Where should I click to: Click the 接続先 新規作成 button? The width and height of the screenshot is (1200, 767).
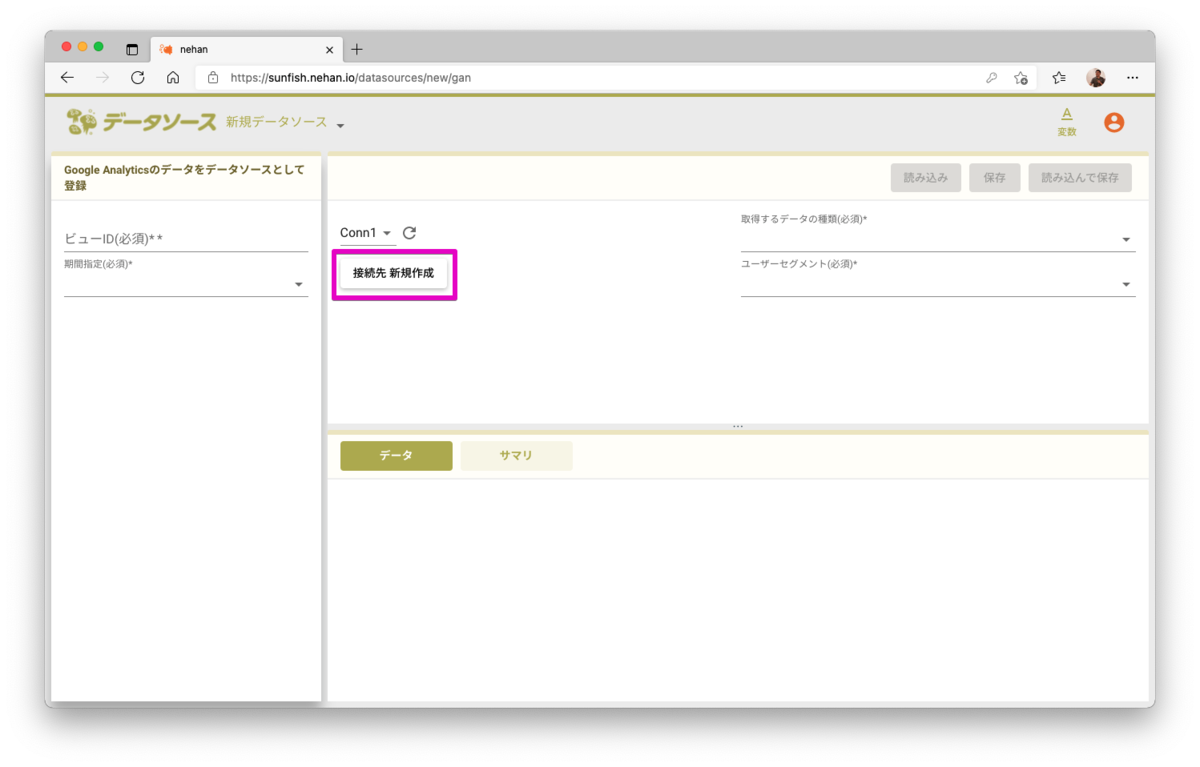[394, 272]
